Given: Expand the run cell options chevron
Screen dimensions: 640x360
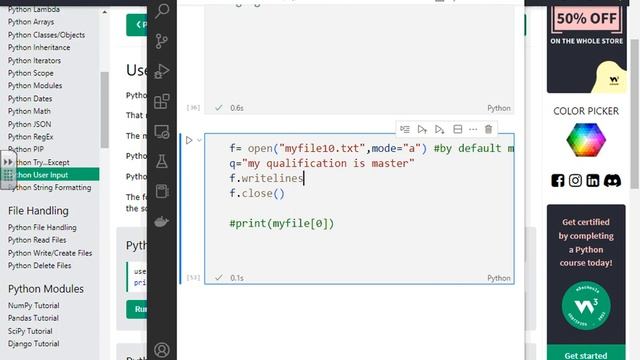Looking at the screenshot, I should (x=199, y=140).
